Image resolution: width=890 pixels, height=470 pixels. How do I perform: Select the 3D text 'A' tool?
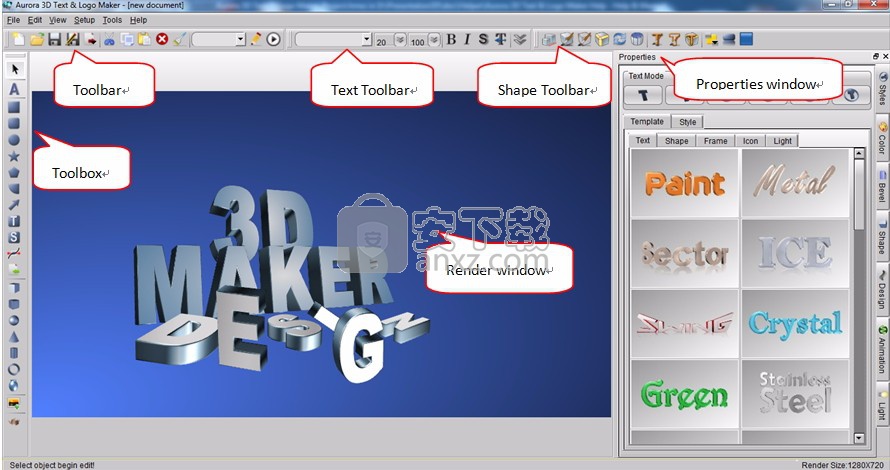tap(14, 89)
